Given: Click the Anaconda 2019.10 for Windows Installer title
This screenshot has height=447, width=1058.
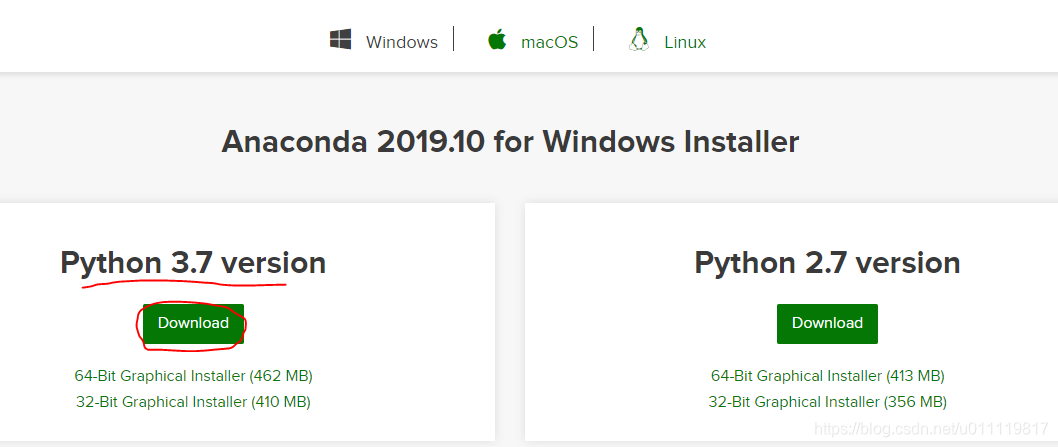Looking at the screenshot, I should (x=510, y=142).
